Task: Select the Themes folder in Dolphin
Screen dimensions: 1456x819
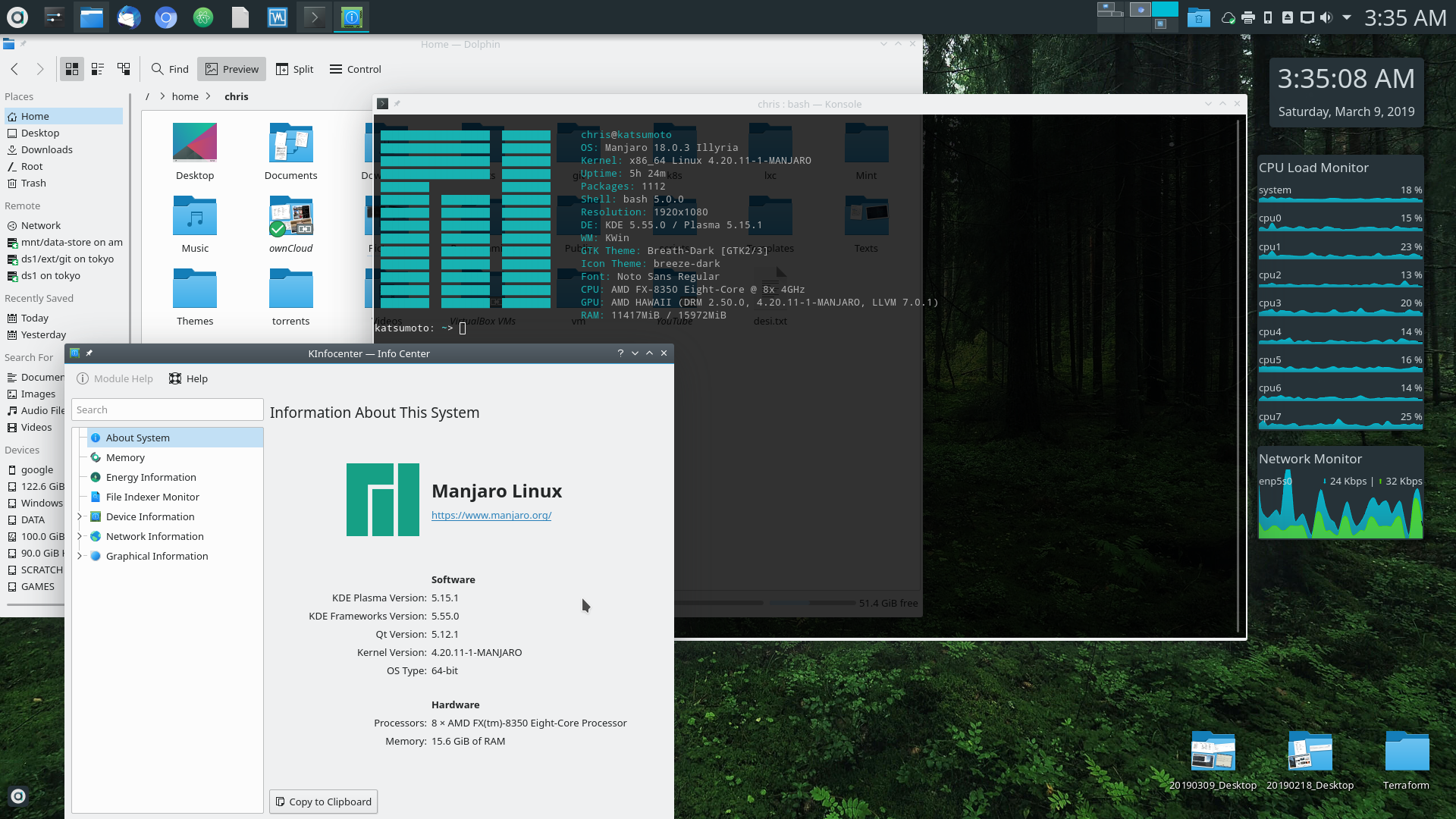Action: (x=195, y=297)
